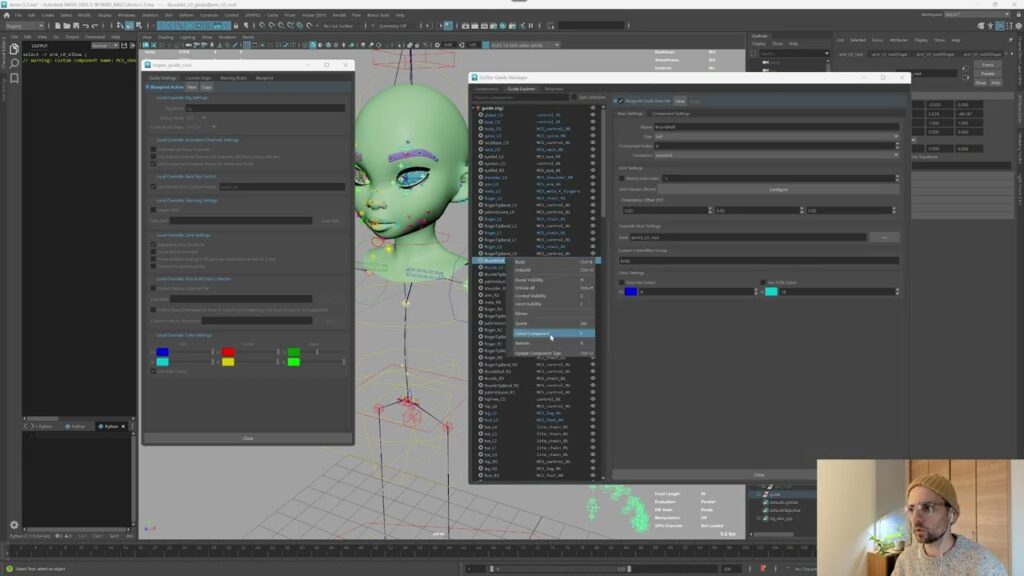Click the blue color swatch in Color Settings

pyautogui.click(x=630, y=290)
